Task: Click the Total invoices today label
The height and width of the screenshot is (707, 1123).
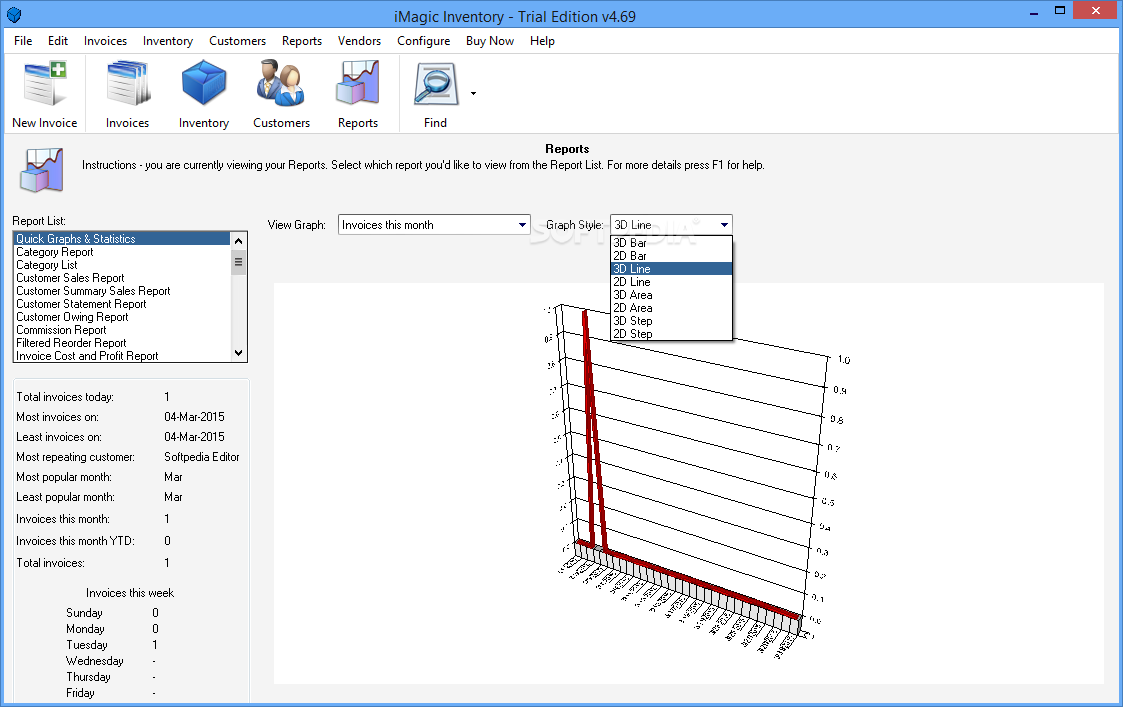Action: point(65,397)
